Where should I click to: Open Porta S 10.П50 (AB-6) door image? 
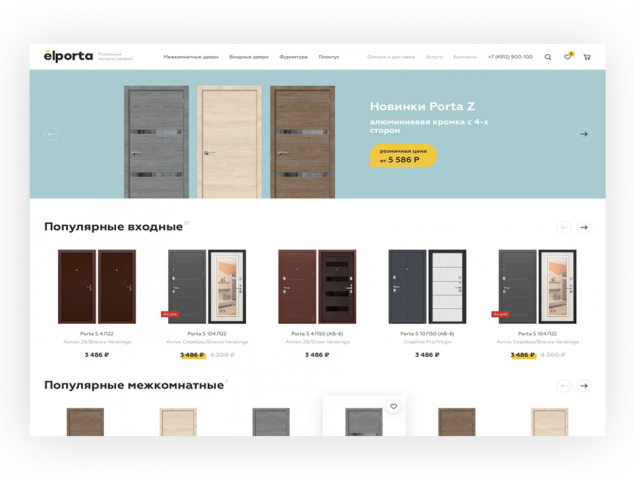coord(427,287)
